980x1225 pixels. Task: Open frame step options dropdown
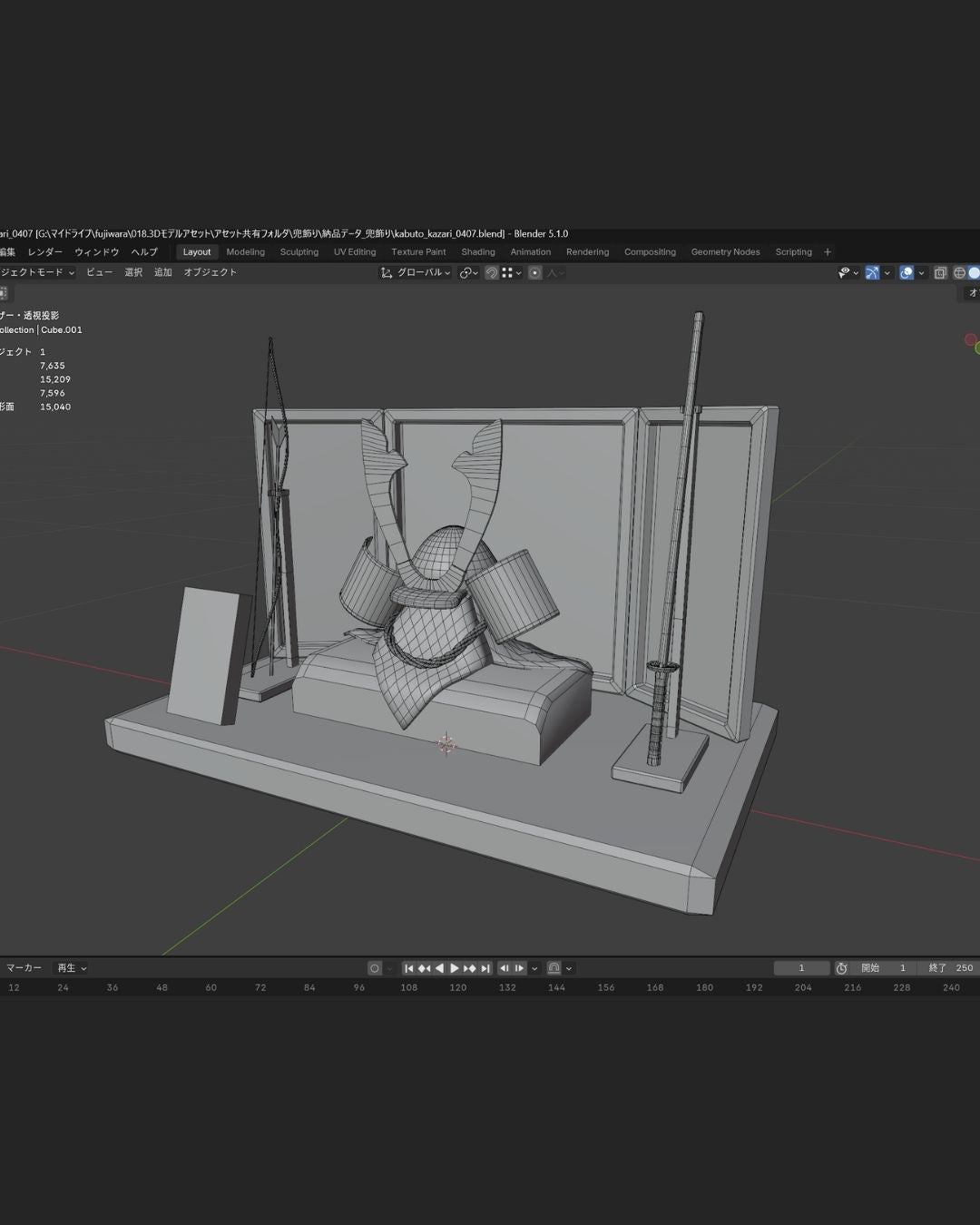coord(534,968)
